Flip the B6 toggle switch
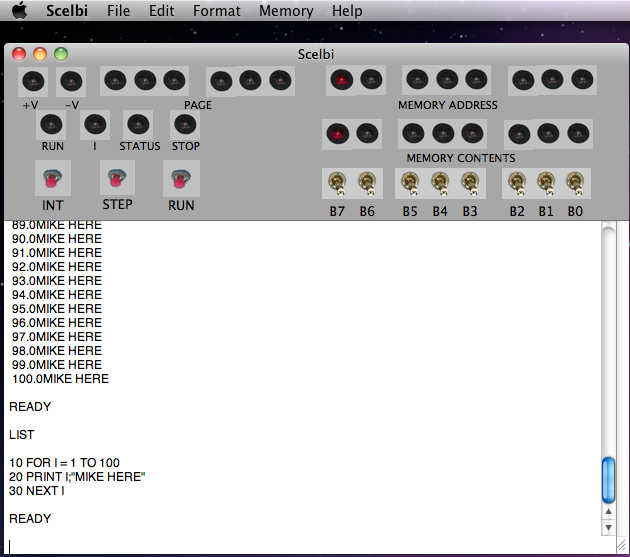 click(367, 183)
